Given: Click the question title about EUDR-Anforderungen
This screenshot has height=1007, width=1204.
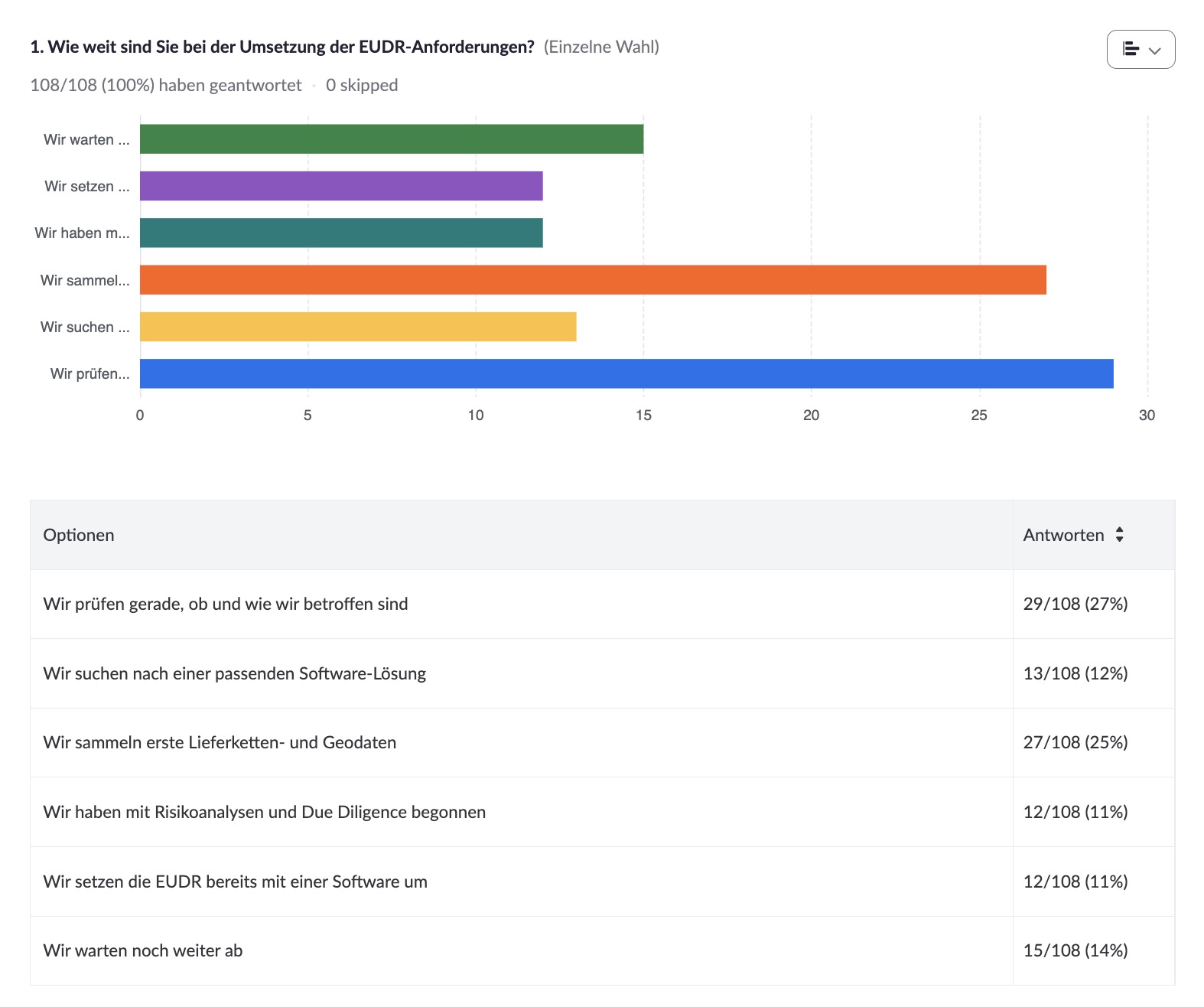Looking at the screenshot, I should coord(281,47).
